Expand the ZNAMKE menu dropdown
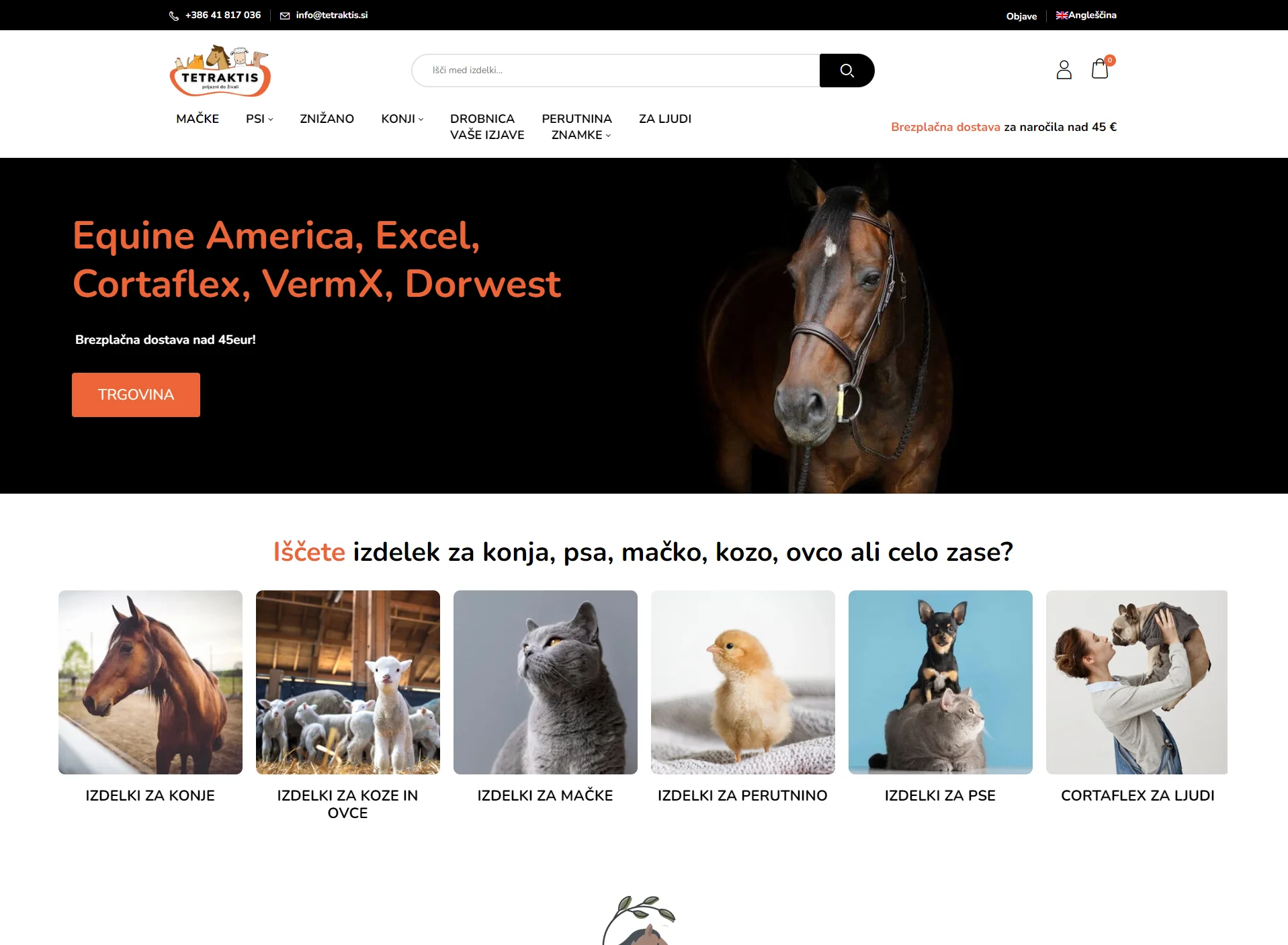The width and height of the screenshot is (1288, 945). point(581,135)
